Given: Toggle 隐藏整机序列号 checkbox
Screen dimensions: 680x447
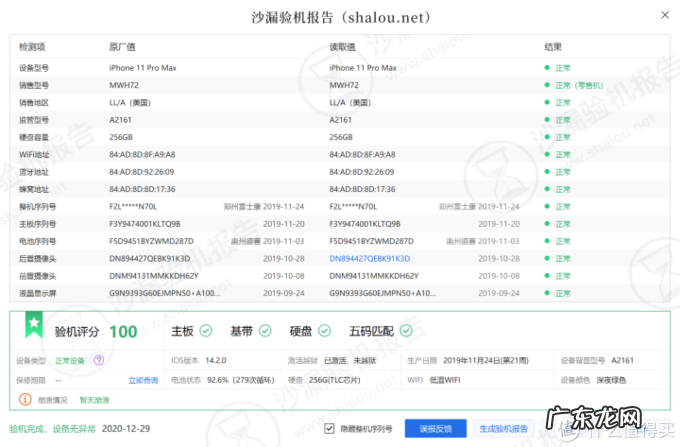Looking at the screenshot, I should [x=329, y=429].
